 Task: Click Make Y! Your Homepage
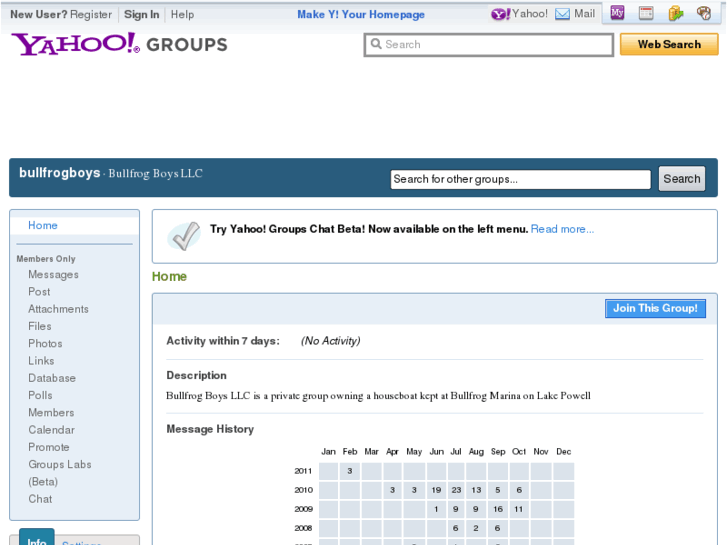click(x=361, y=14)
